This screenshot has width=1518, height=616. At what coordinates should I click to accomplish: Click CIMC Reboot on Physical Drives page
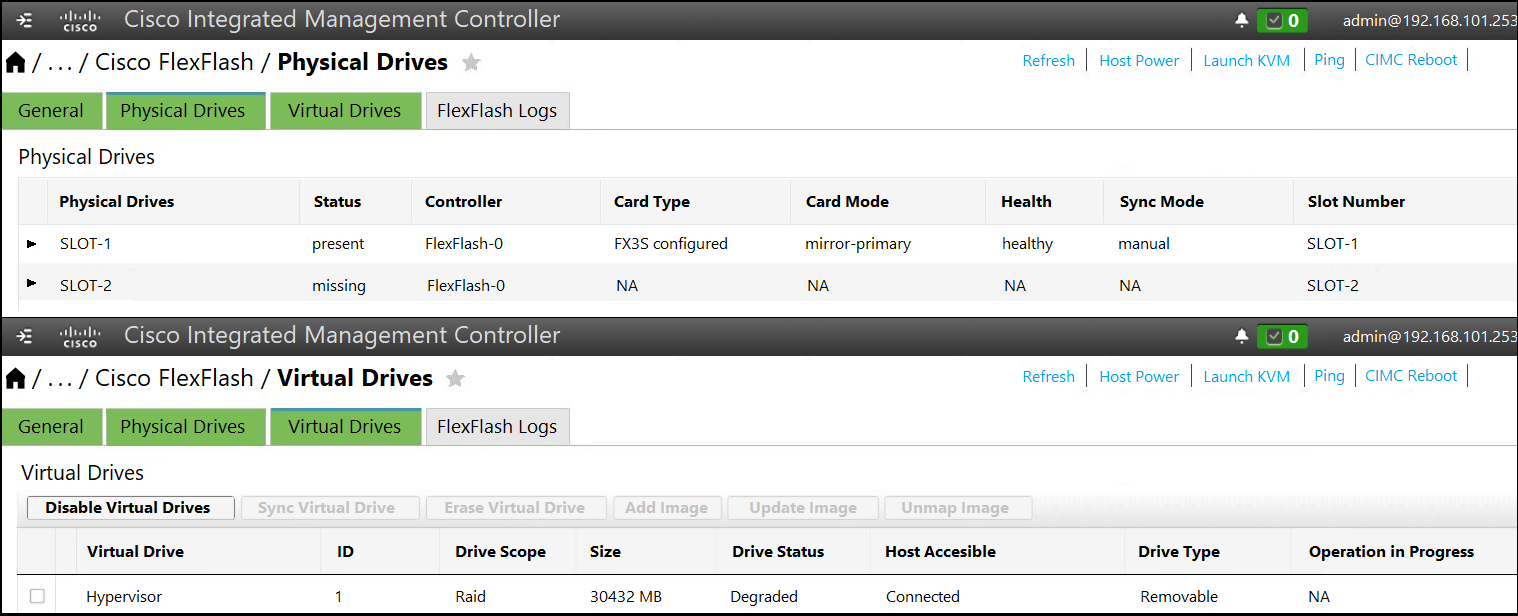tap(1411, 60)
